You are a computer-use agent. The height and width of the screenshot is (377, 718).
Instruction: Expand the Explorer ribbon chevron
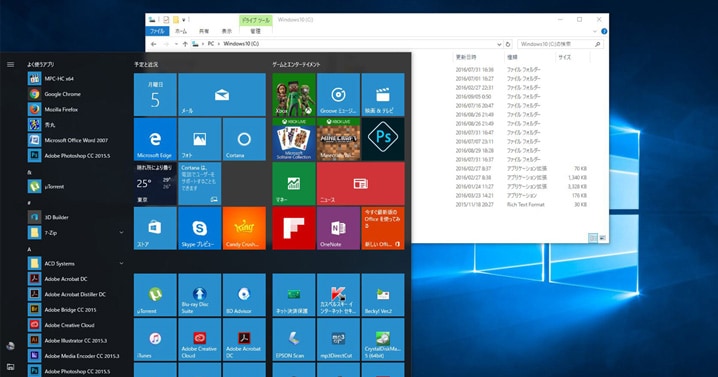tap(594, 32)
